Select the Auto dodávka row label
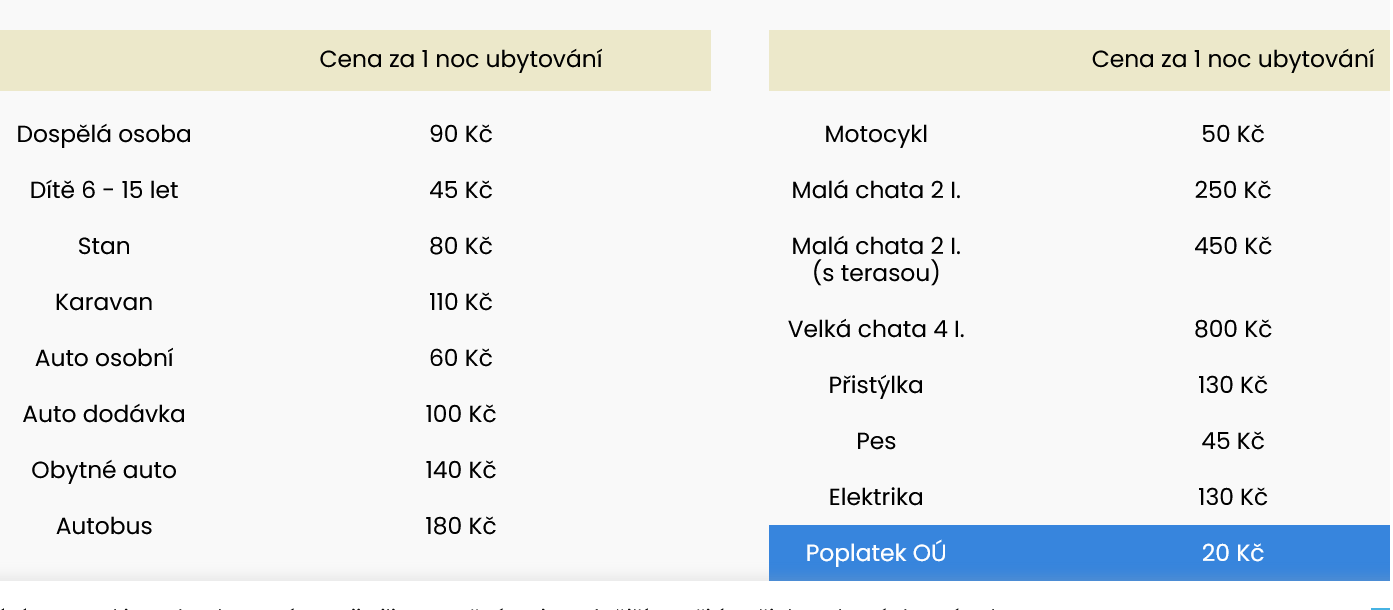 click(104, 414)
